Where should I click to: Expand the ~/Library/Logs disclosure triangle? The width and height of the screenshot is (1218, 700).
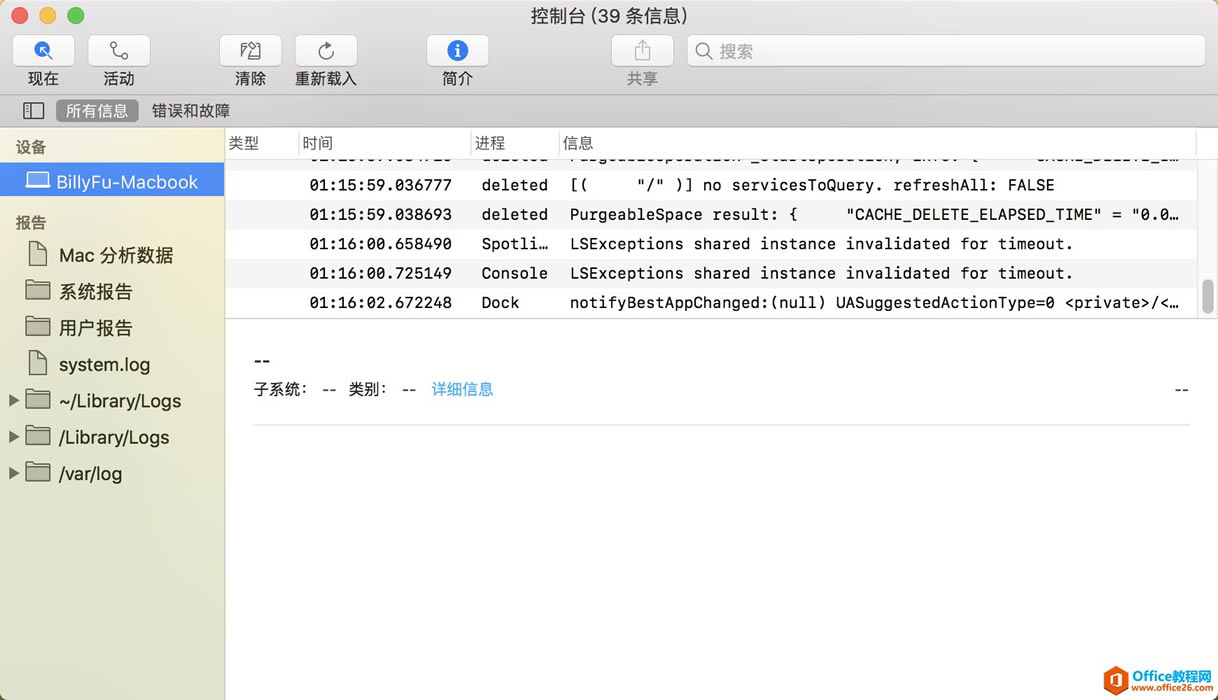(14, 400)
